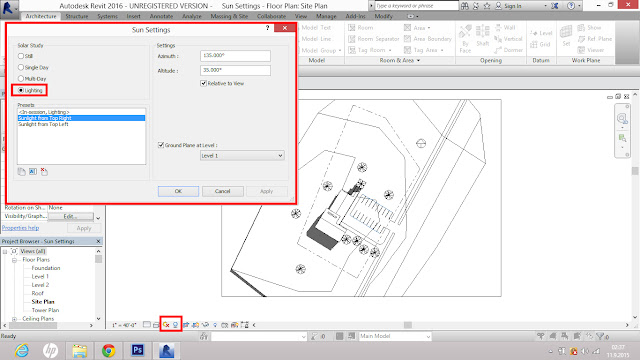Click the Reveal Hidden Elements icon

coord(215,325)
